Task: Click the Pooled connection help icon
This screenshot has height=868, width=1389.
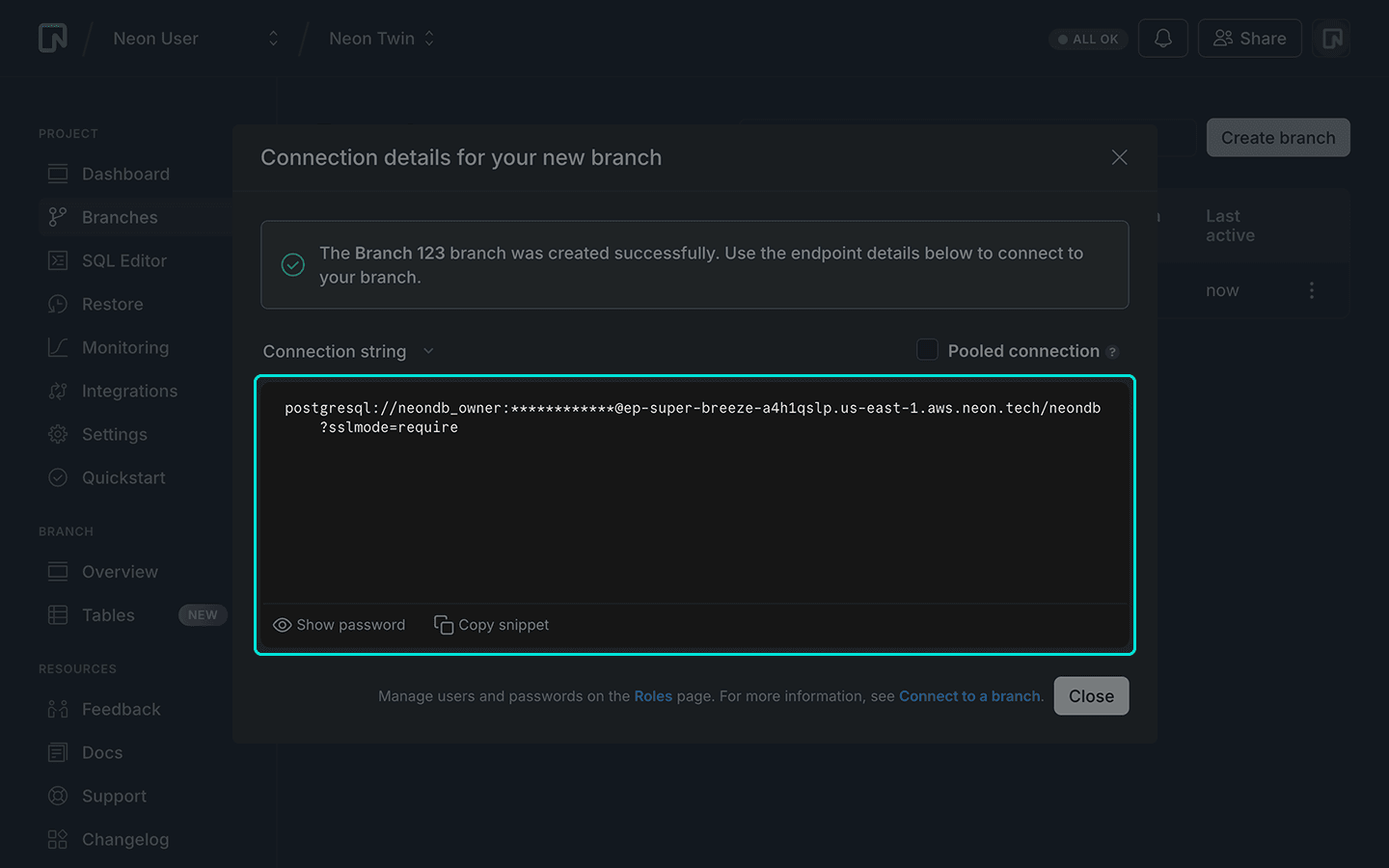Action: (1112, 352)
